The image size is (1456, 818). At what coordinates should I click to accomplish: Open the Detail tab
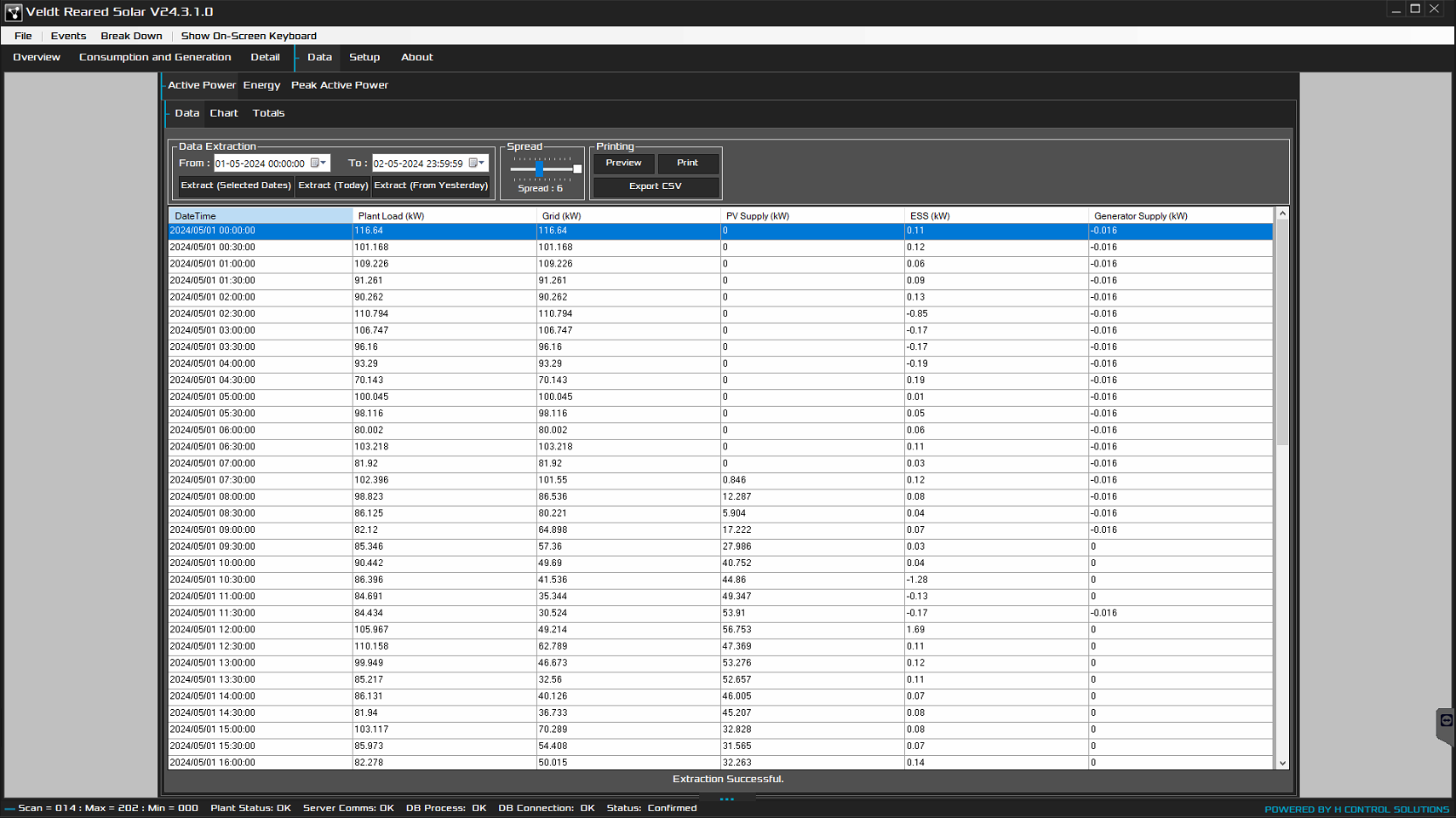[265, 57]
